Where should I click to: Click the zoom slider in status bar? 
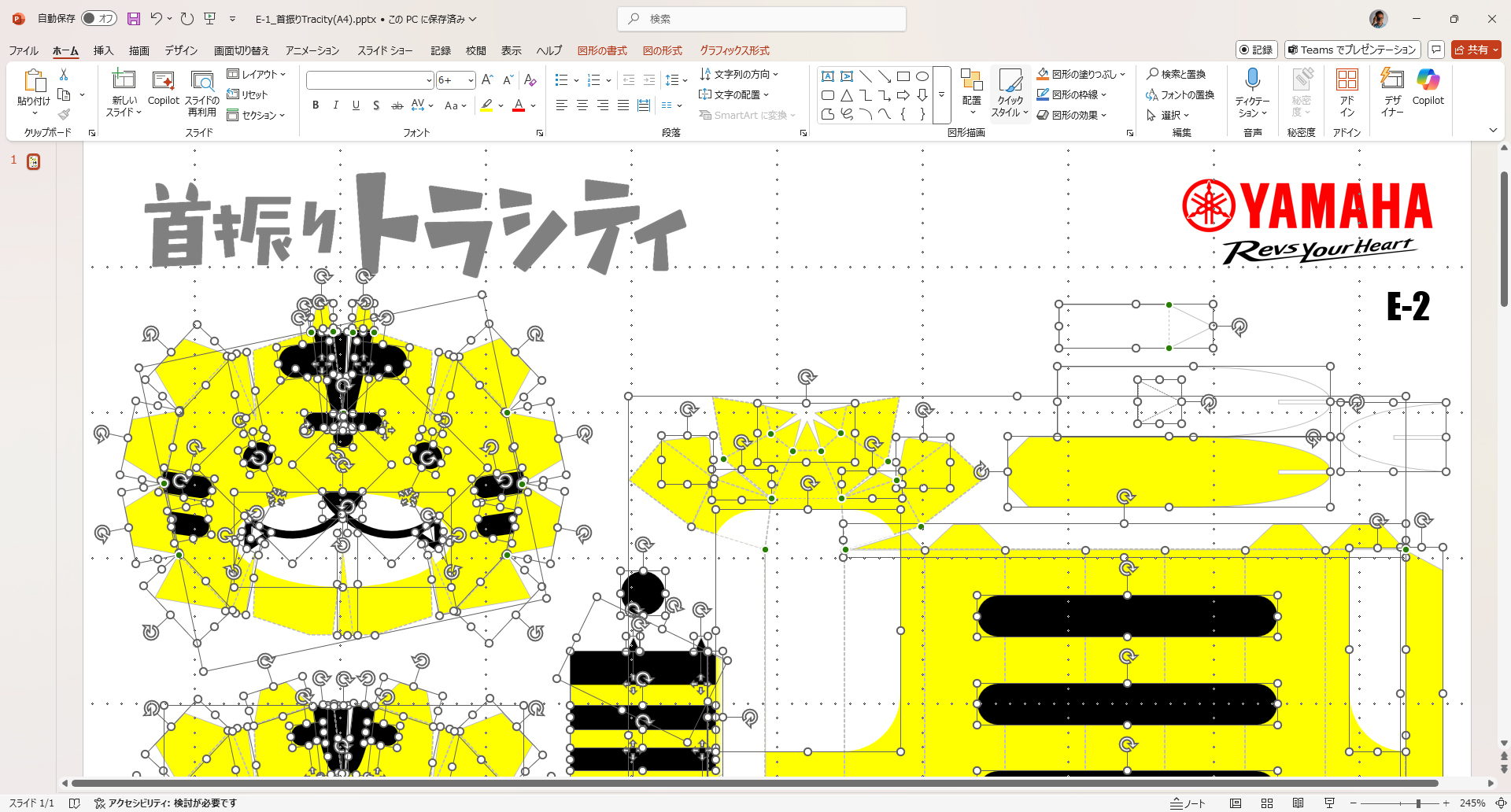(1418, 803)
